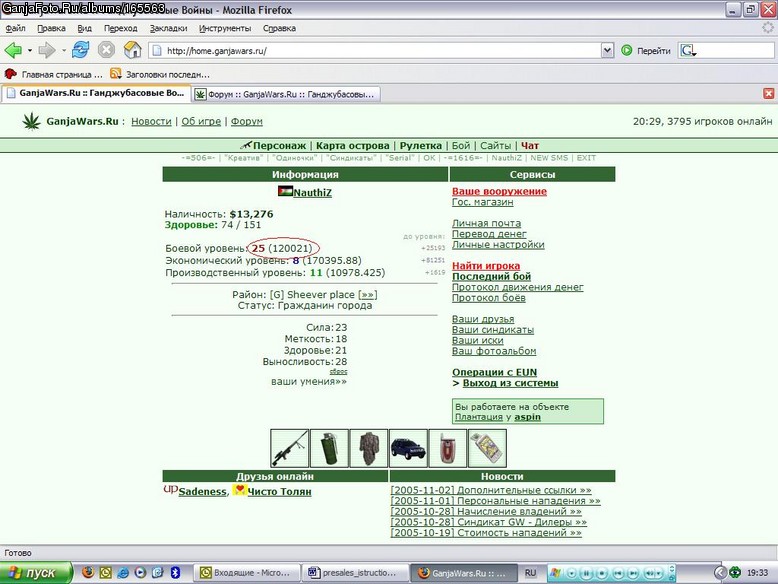This screenshot has width=778, height=584.
Task: Launch Firefox from quick launch bar
Action: click(88, 573)
